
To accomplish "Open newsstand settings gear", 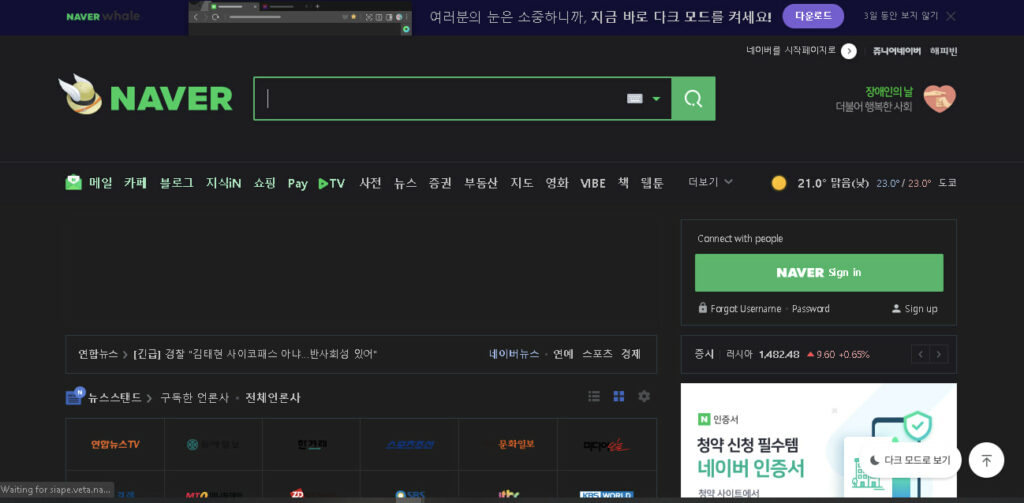I will (644, 396).
